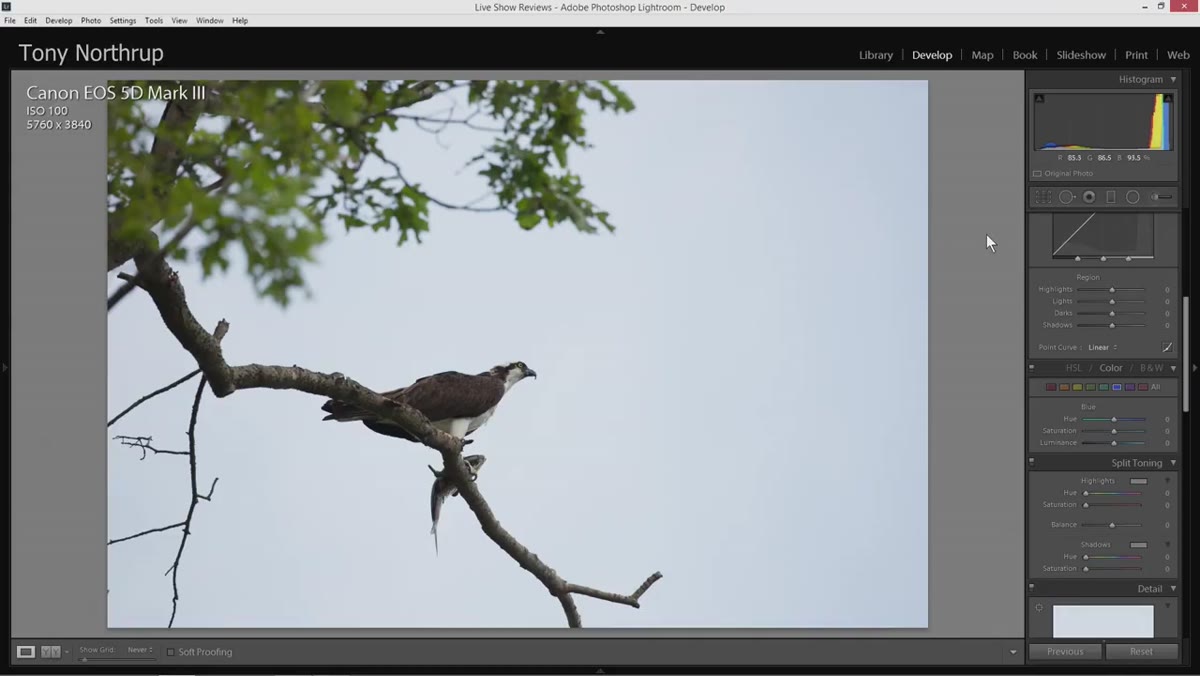Open toolbar content dropdown arrow
This screenshot has height=676, width=1200.
pyautogui.click(x=1012, y=652)
